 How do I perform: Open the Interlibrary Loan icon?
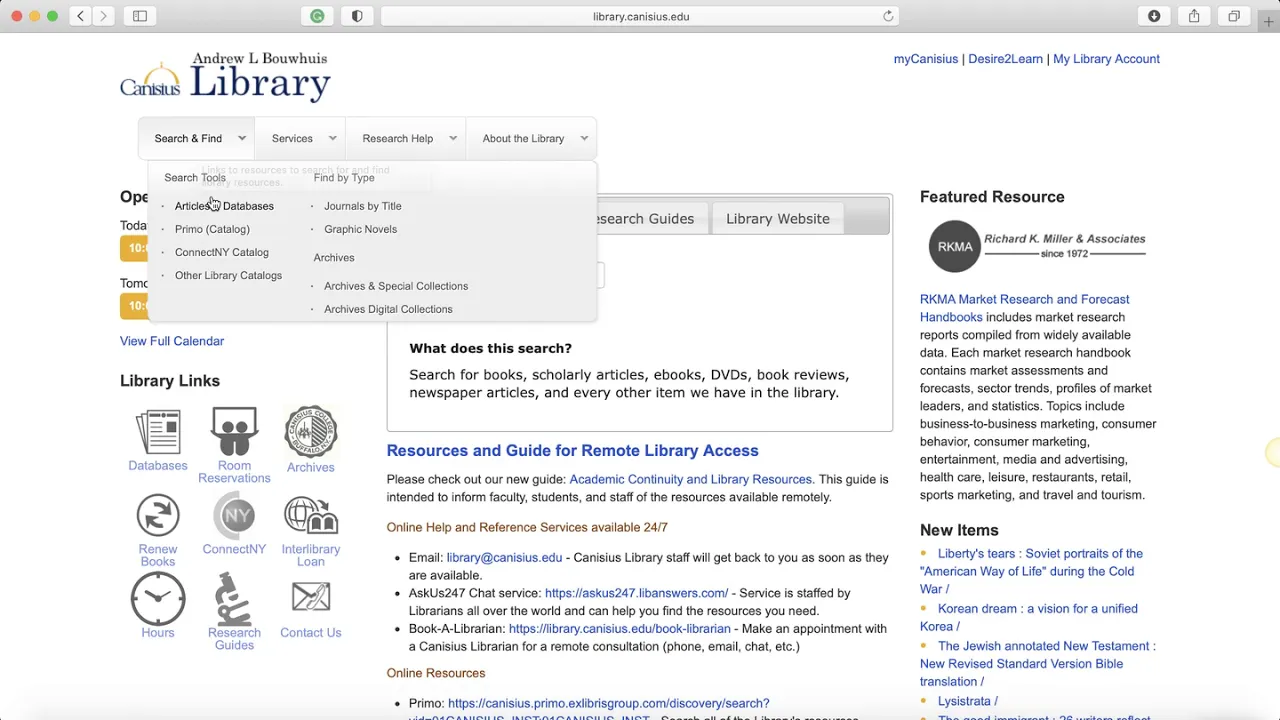click(x=311, y=516)
